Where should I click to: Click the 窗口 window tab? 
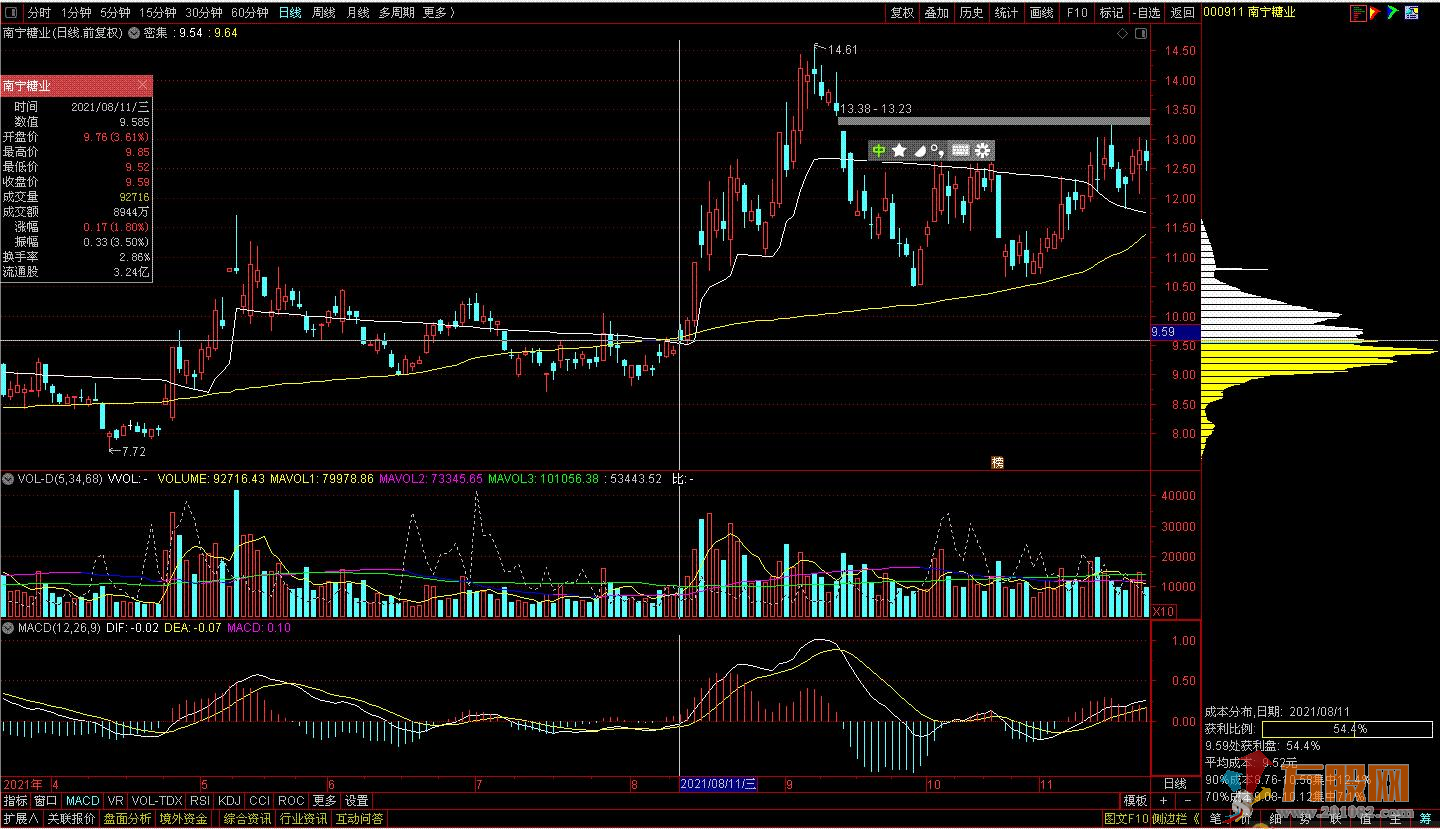46,801
